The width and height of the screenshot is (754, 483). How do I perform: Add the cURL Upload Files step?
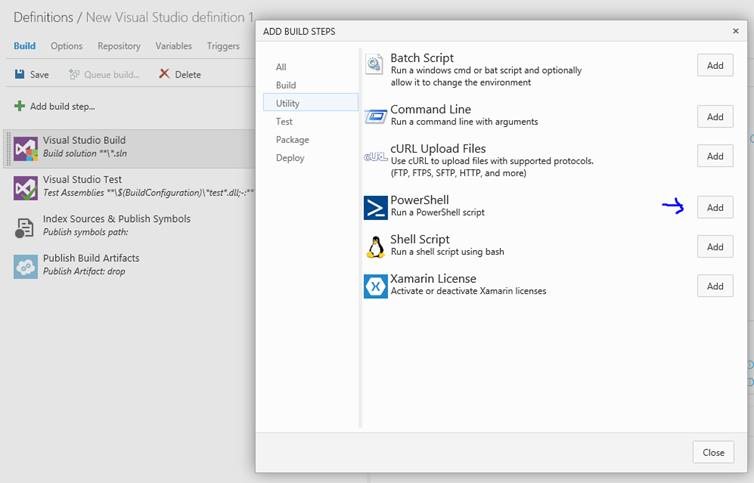pos(715,156)
